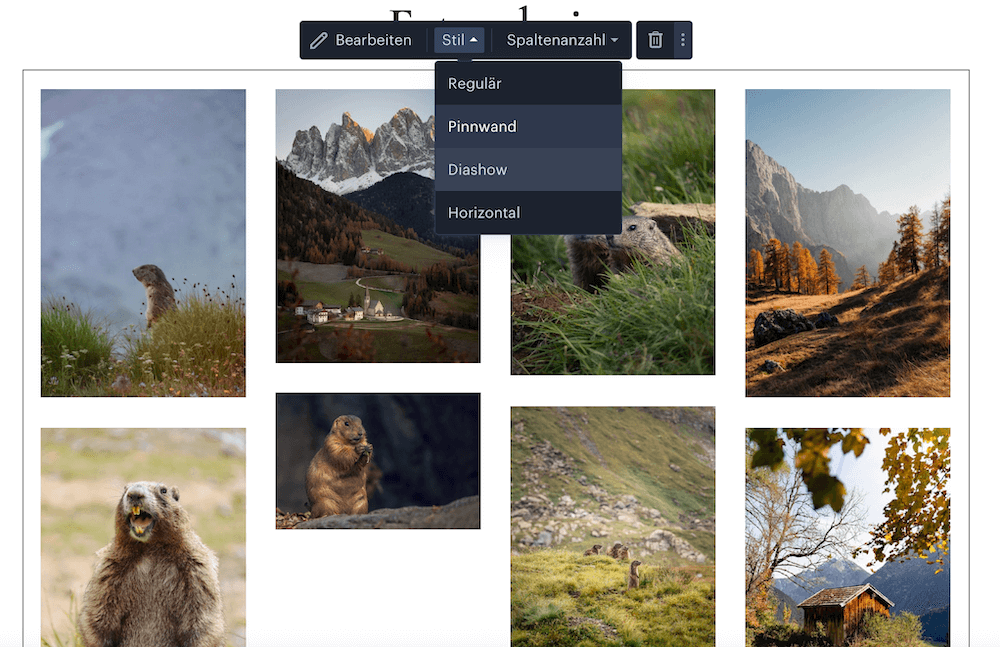This screenshot has height=647, width=1000.
Task: Click the marmot eating on dark background
Action: [x=378, y=461]
